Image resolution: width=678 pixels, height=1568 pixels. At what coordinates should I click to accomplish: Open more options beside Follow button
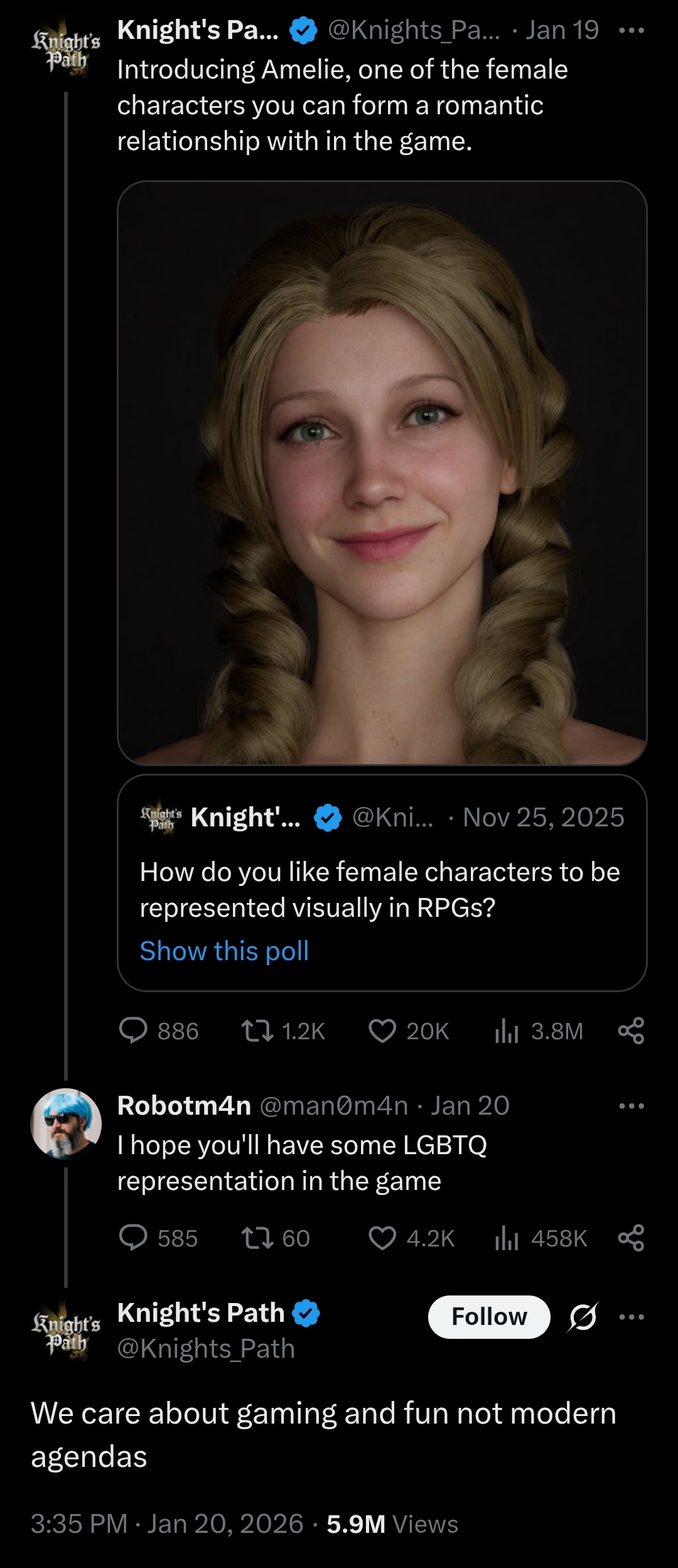[x=631, y=1317]
